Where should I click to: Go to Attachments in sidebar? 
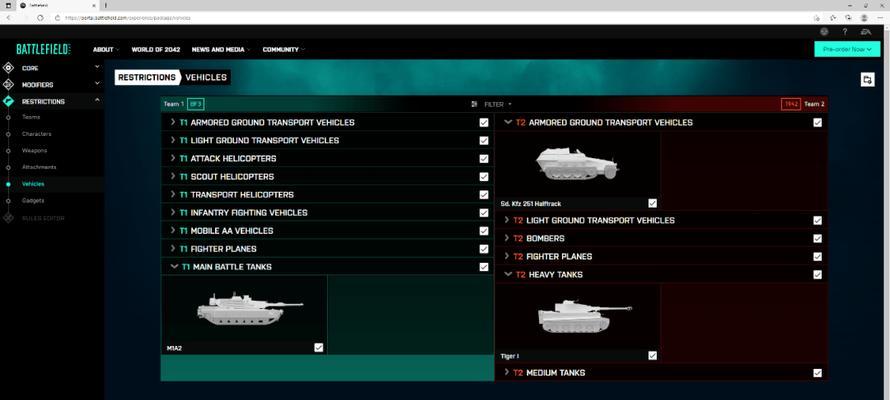pyautogui.click(x=39, y=167)
